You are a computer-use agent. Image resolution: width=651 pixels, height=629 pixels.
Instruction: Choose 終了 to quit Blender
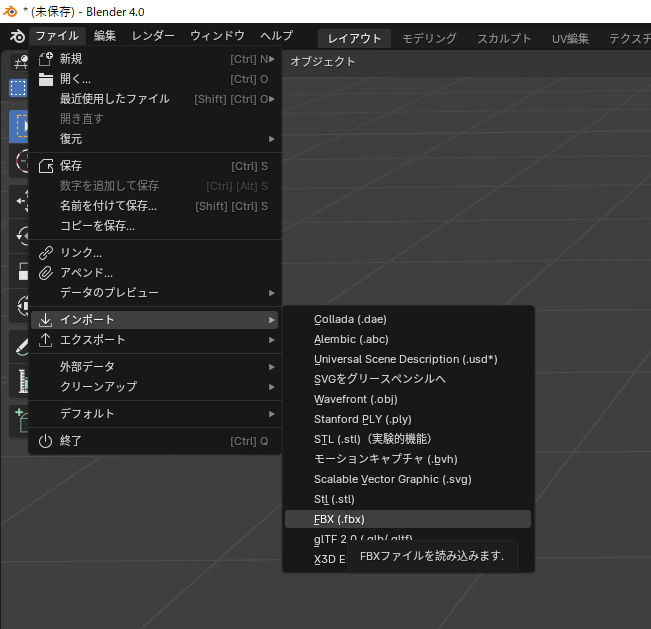tap(155, 441)
